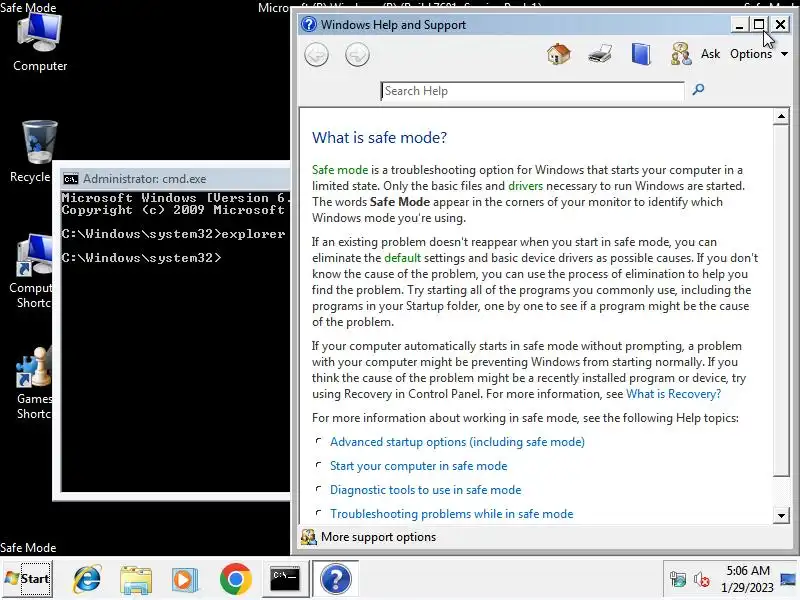Close the Windows Help and Support window
800x600 pixels.
[x=780, y=24]
